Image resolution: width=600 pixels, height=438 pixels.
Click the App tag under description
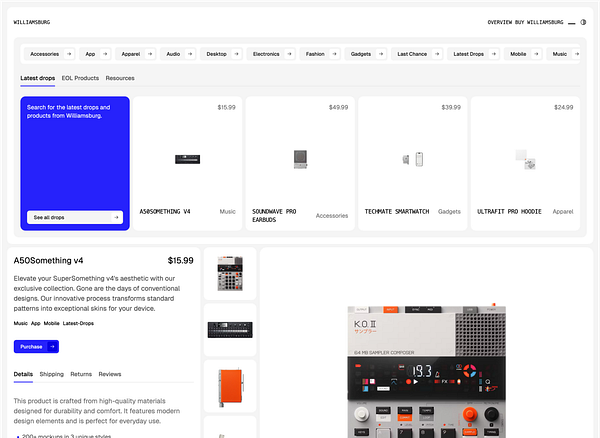coord(36,323)
